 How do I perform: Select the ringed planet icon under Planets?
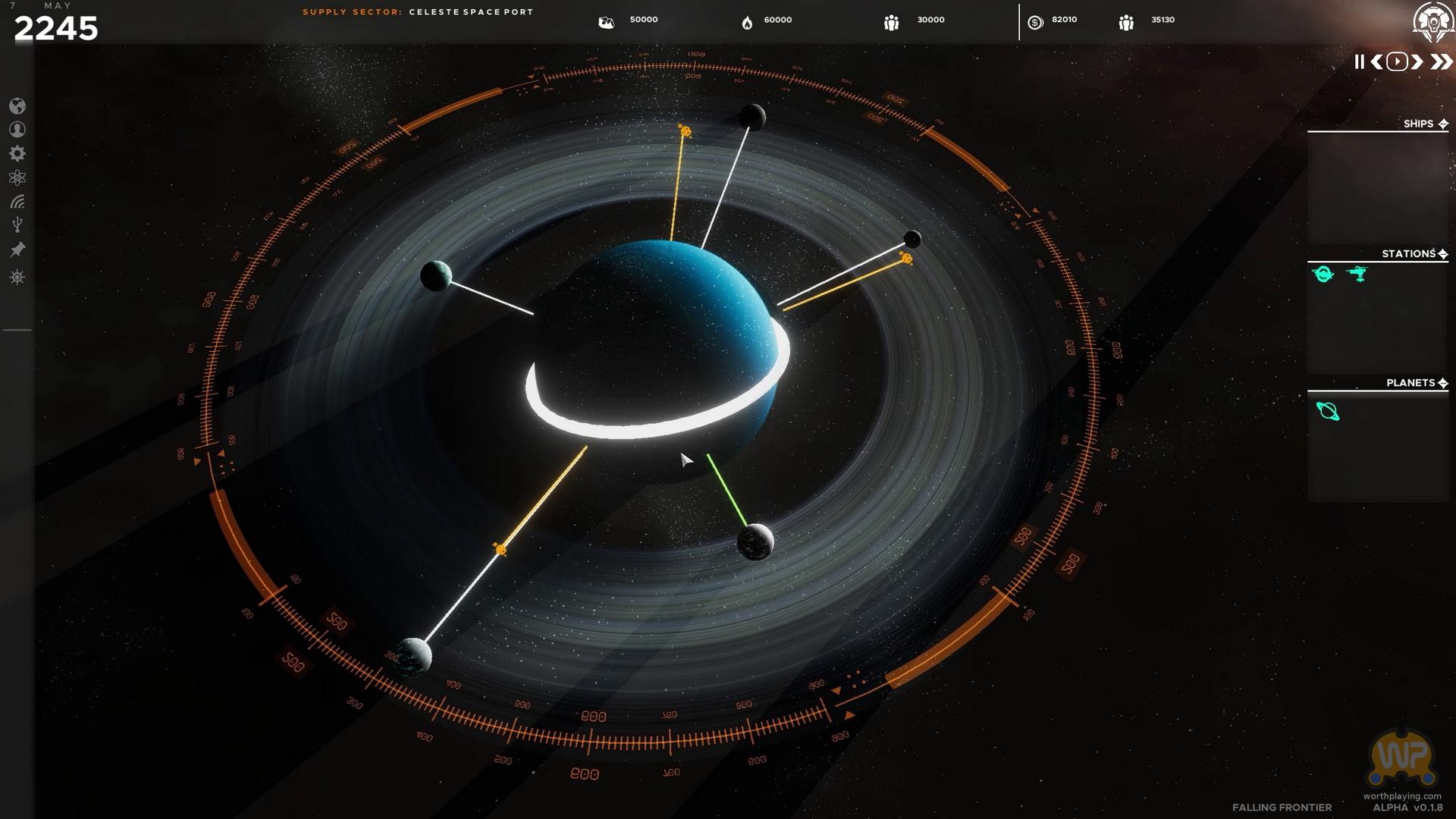1328,411
